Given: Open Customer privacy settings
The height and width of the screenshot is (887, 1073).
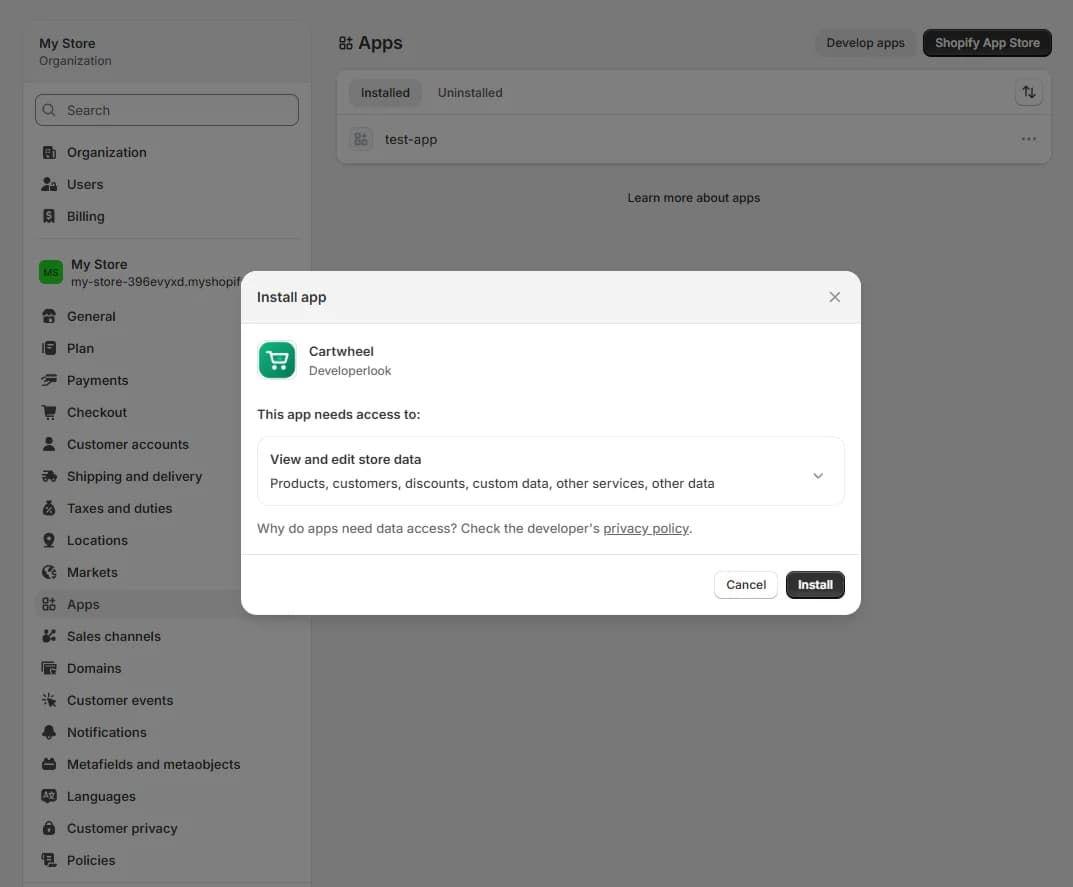Looking at the screenshot, I should [167, 828].
